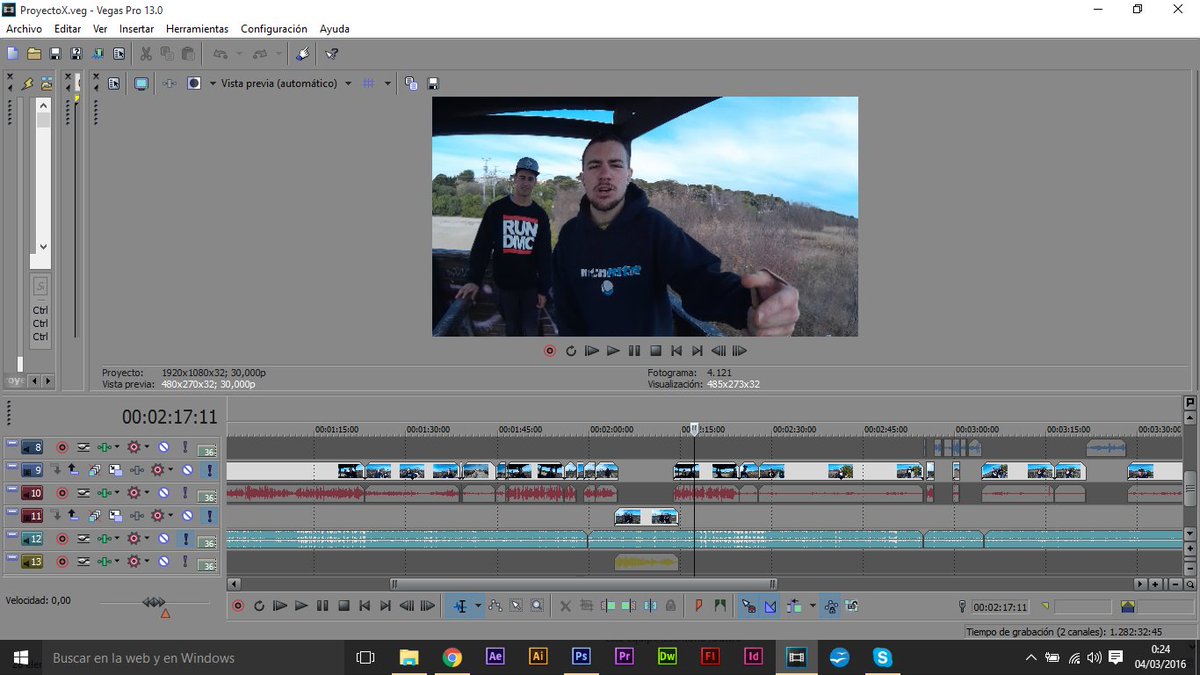The image size is (1200, 675).
Task: Toggle solo on video track 9
Action: [210, 470]
